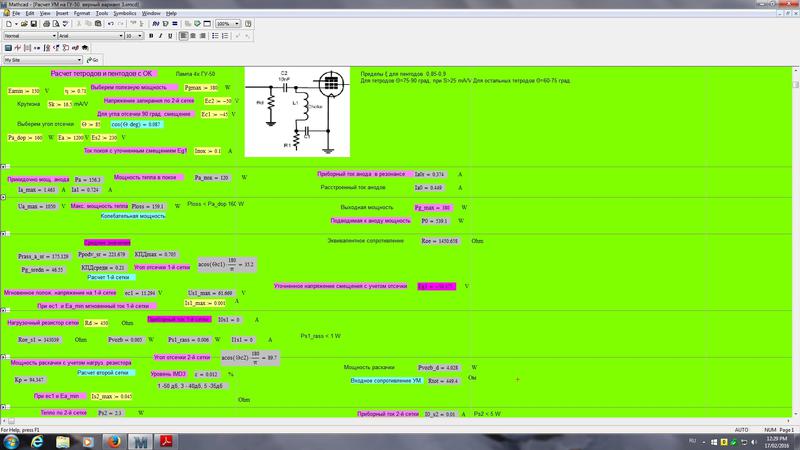Open the Normal style dropdown

54,36
